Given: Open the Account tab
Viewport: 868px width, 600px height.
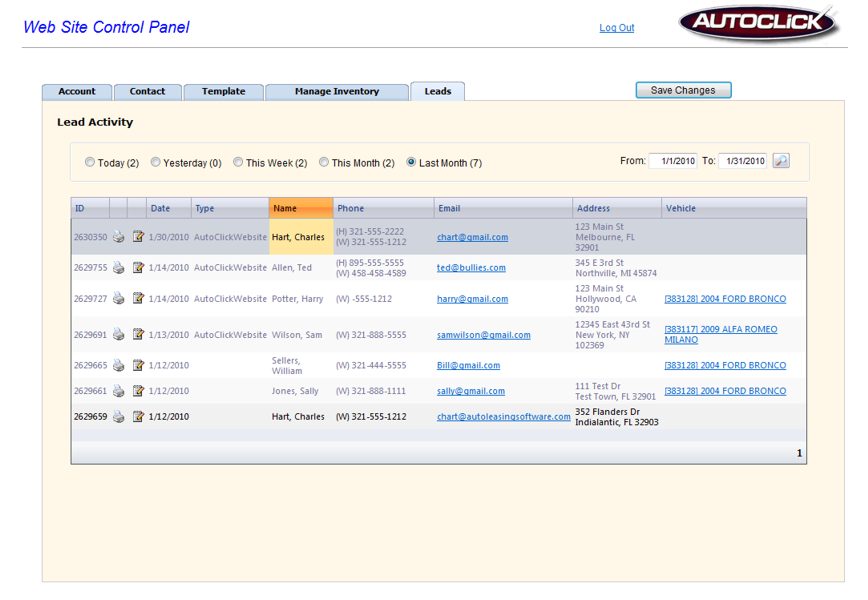Looking at the screenshot, I should tap(77, 91).
